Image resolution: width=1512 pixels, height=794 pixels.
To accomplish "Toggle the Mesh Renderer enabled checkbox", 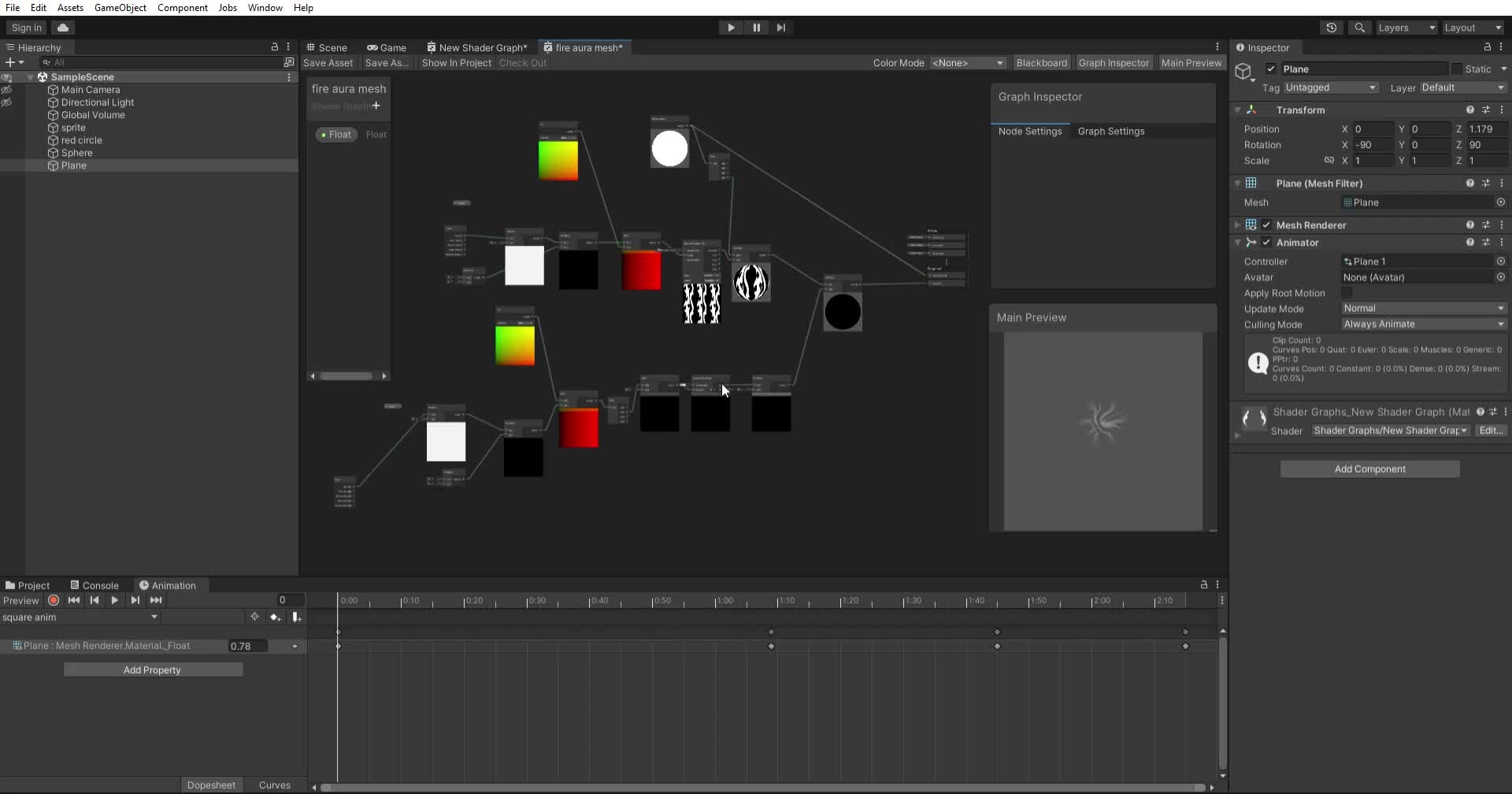I will point(1266,225).
